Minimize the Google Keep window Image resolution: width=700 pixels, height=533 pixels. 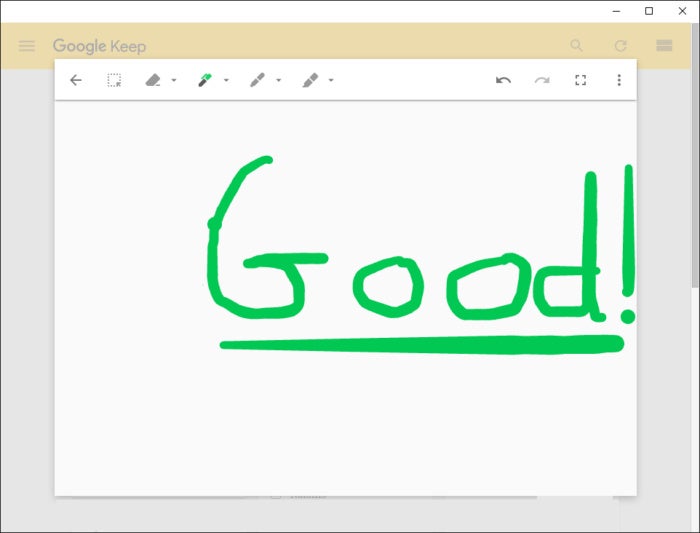[x=617, y=11]
